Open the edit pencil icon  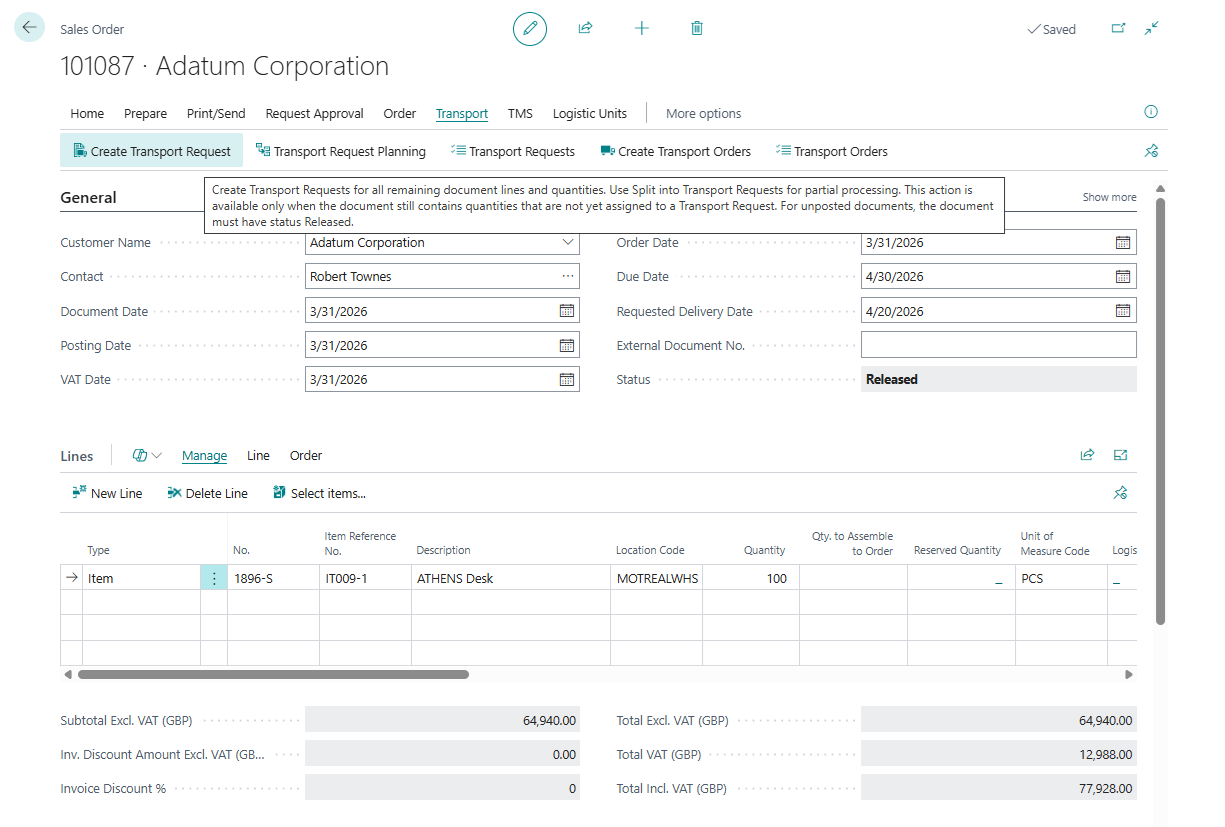tap(529, 28)
